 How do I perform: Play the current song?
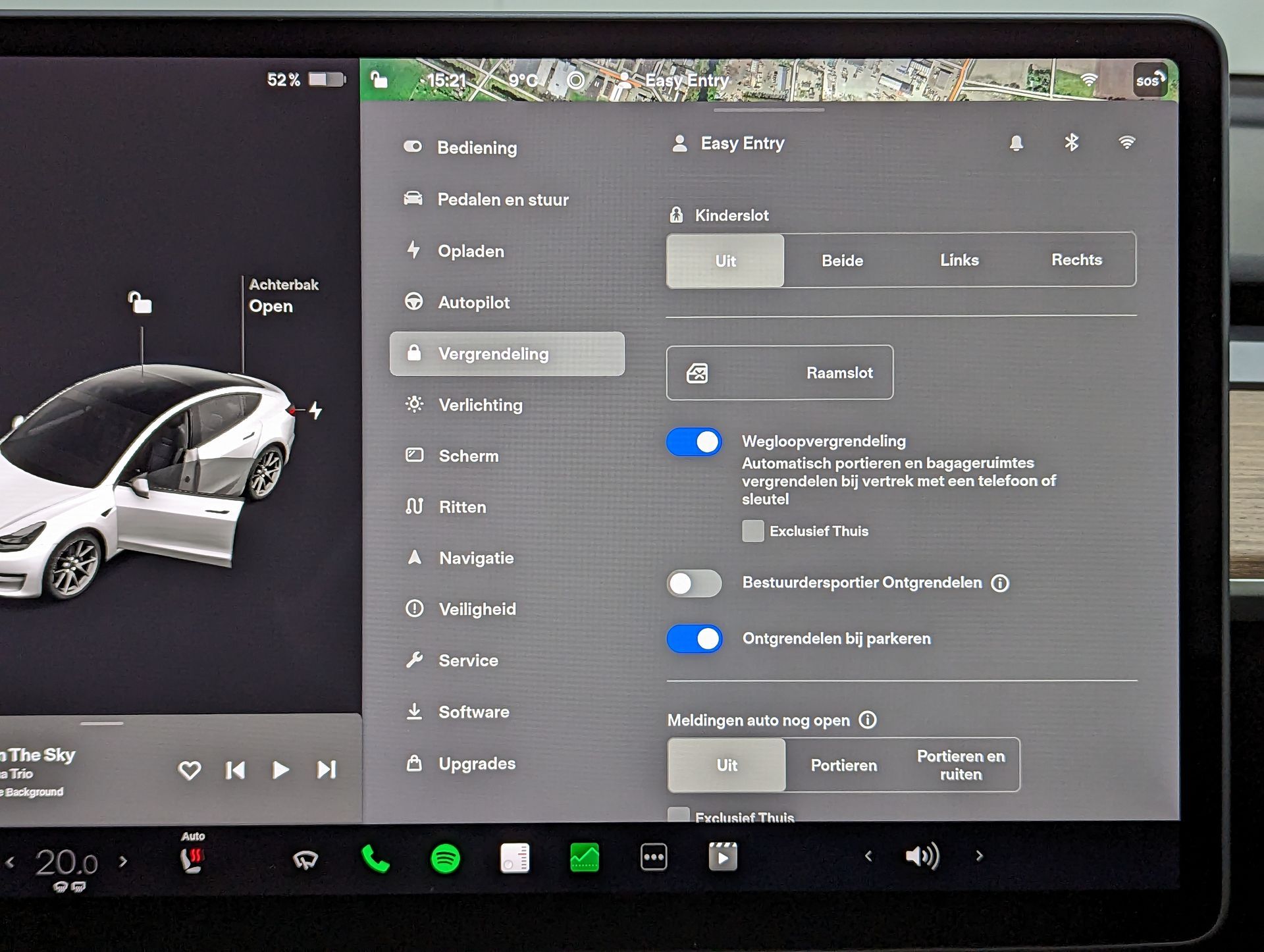coord(281,770)
